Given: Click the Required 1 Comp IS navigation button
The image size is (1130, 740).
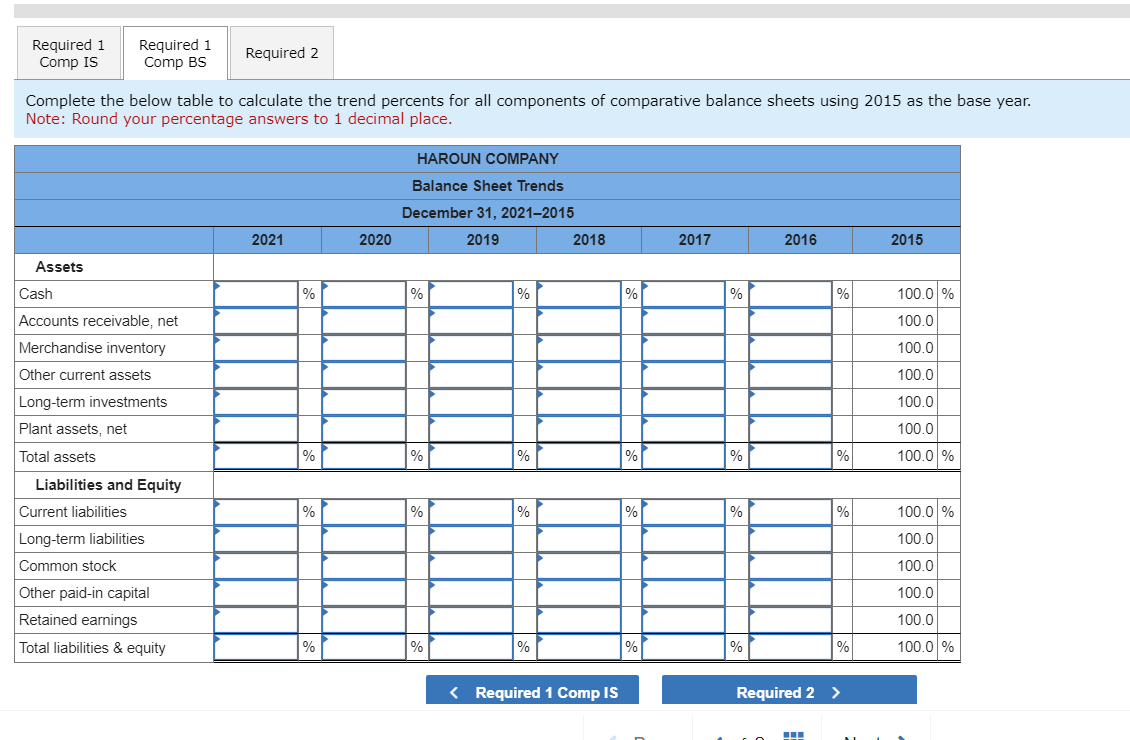Looking at the screenshot, I should [x=532, y=692].
